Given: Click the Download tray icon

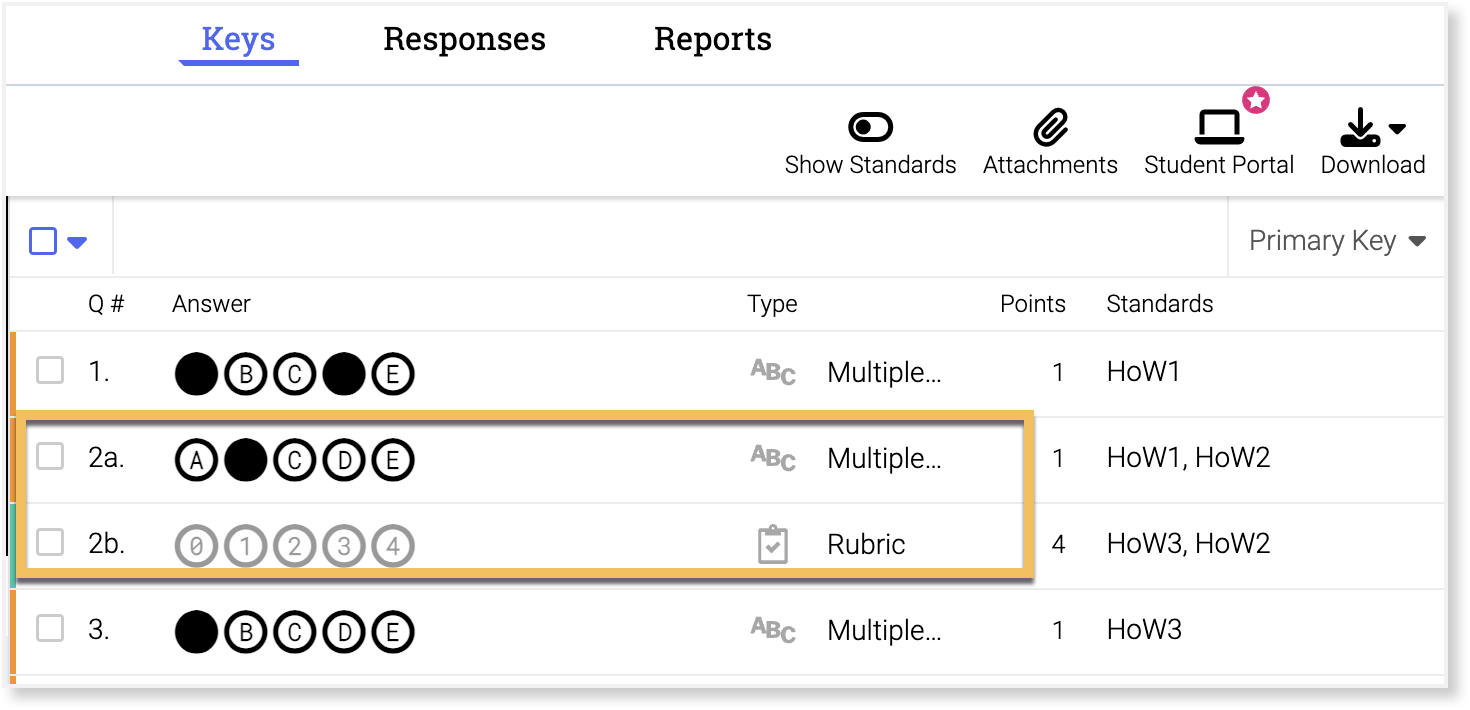Looking at the screenshot, I should click(1359, 128).
